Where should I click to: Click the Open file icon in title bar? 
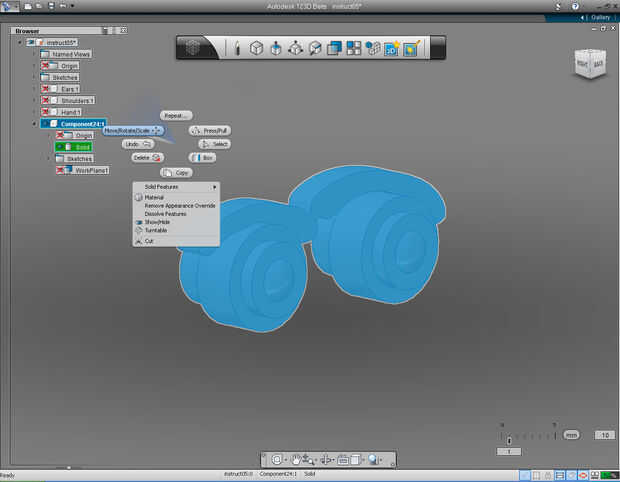coord(39,6)
